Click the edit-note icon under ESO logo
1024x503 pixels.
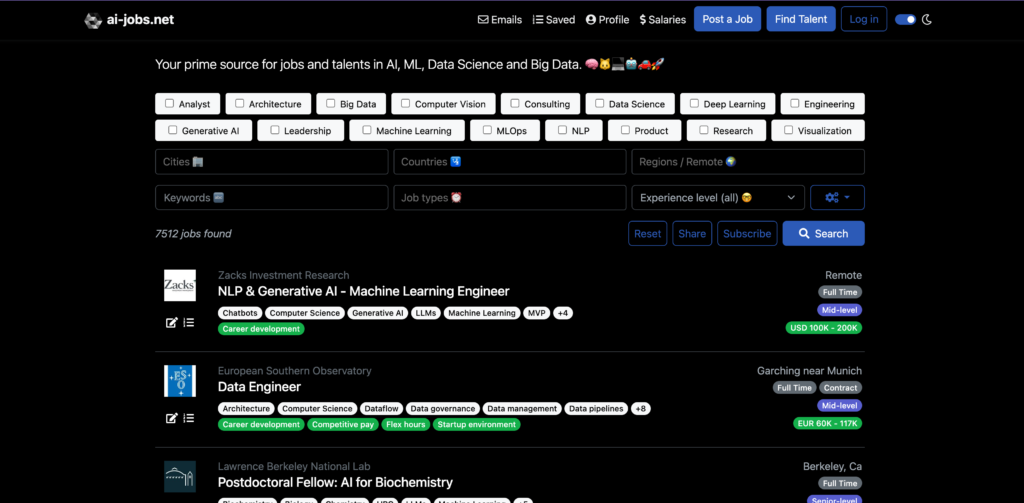172,418
